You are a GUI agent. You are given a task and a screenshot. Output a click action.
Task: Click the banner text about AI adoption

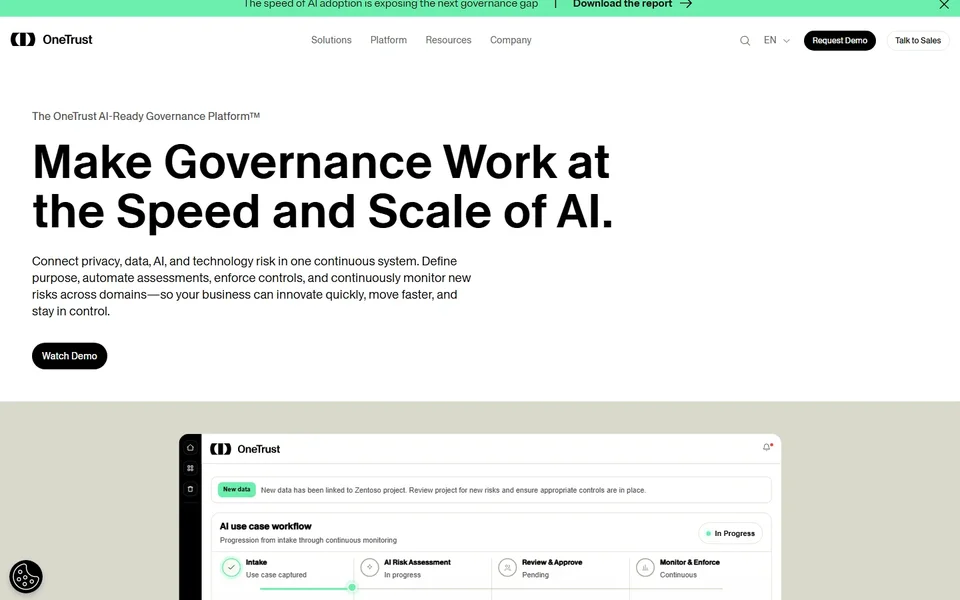[390, 4]
